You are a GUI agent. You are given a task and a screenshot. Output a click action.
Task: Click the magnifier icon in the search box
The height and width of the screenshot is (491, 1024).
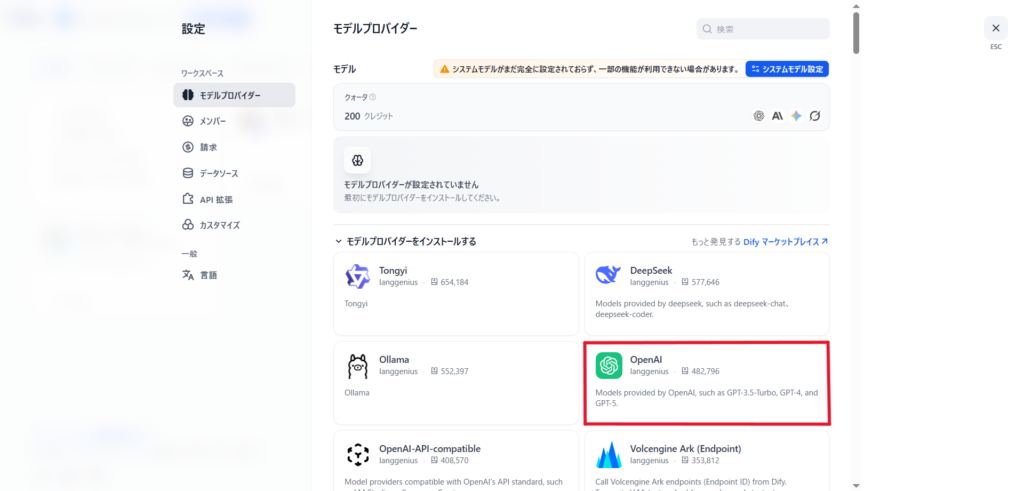(707, 29)
